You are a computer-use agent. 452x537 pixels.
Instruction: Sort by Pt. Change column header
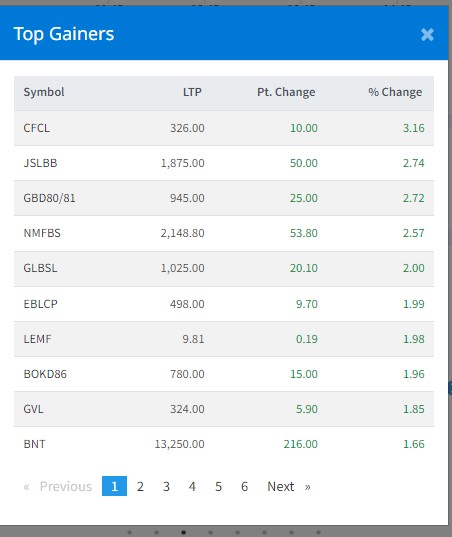click(x=286, y=92)
